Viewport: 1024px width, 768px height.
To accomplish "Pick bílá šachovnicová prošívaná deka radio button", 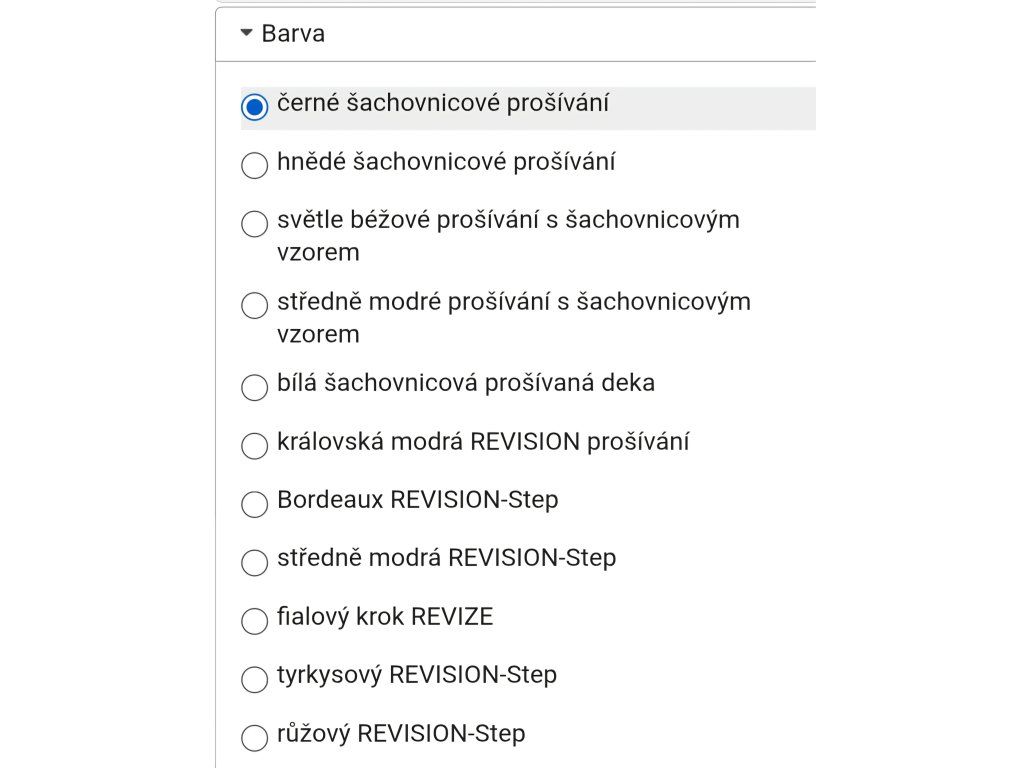I will pos(255,387).
